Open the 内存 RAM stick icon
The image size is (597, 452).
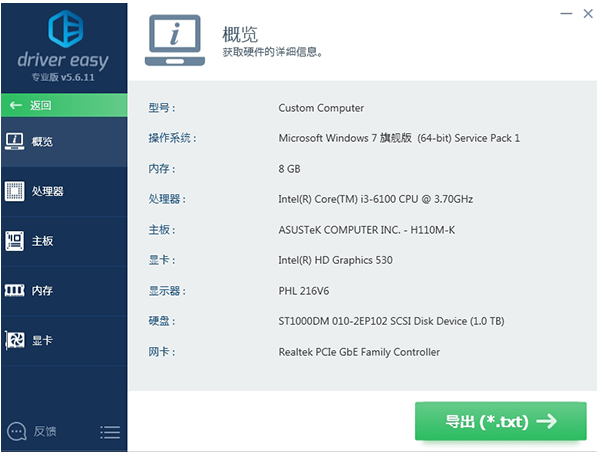[14, 291]
